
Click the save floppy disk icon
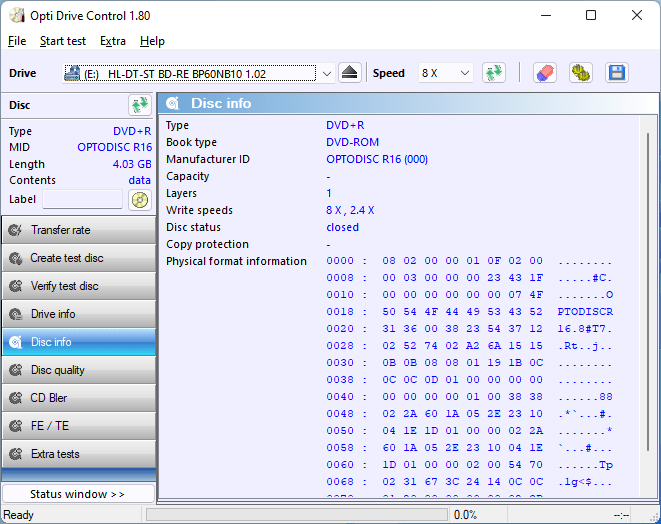pos(617,73)
